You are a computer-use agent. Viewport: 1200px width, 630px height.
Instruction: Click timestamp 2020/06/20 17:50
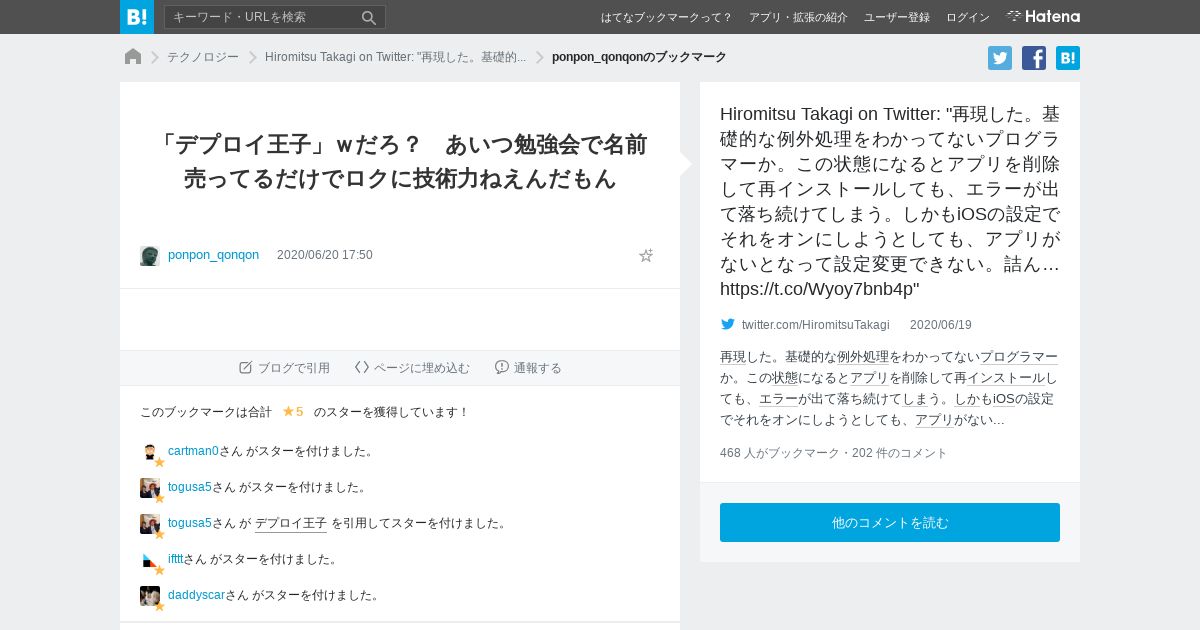325,255
